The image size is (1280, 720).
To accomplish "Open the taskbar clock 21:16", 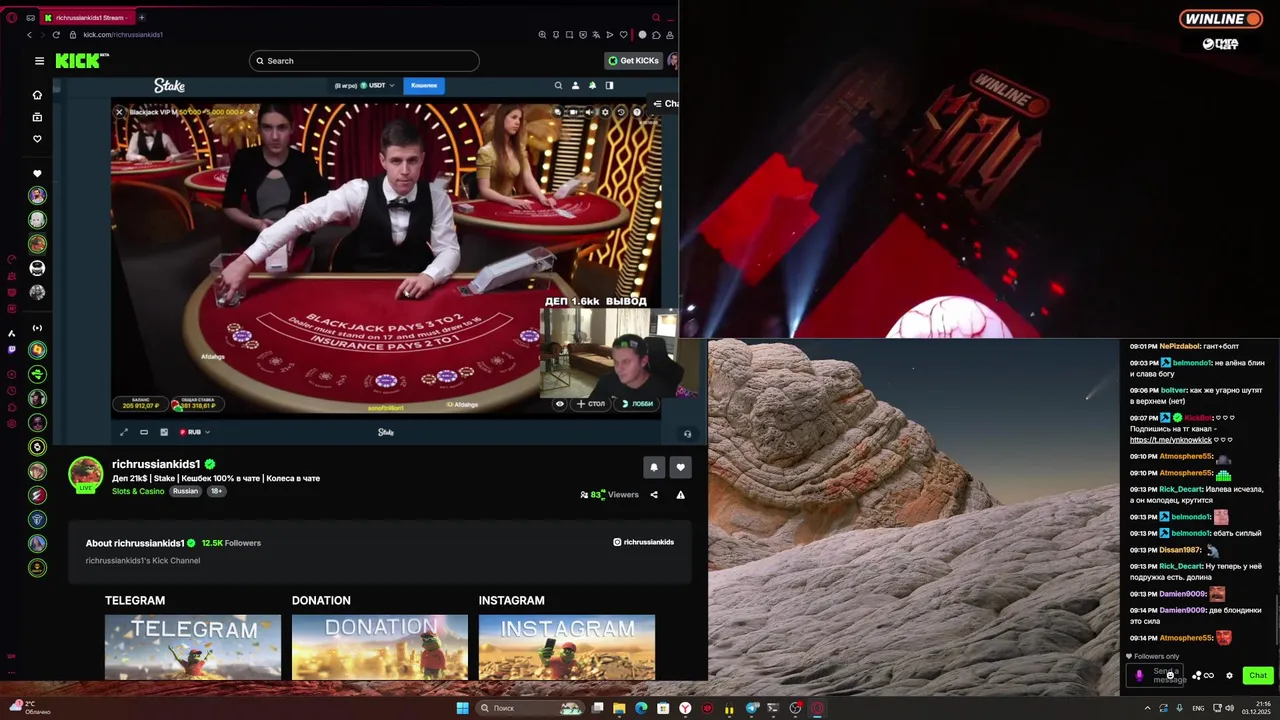I will pyautogui.click(x=1256, y=708).
